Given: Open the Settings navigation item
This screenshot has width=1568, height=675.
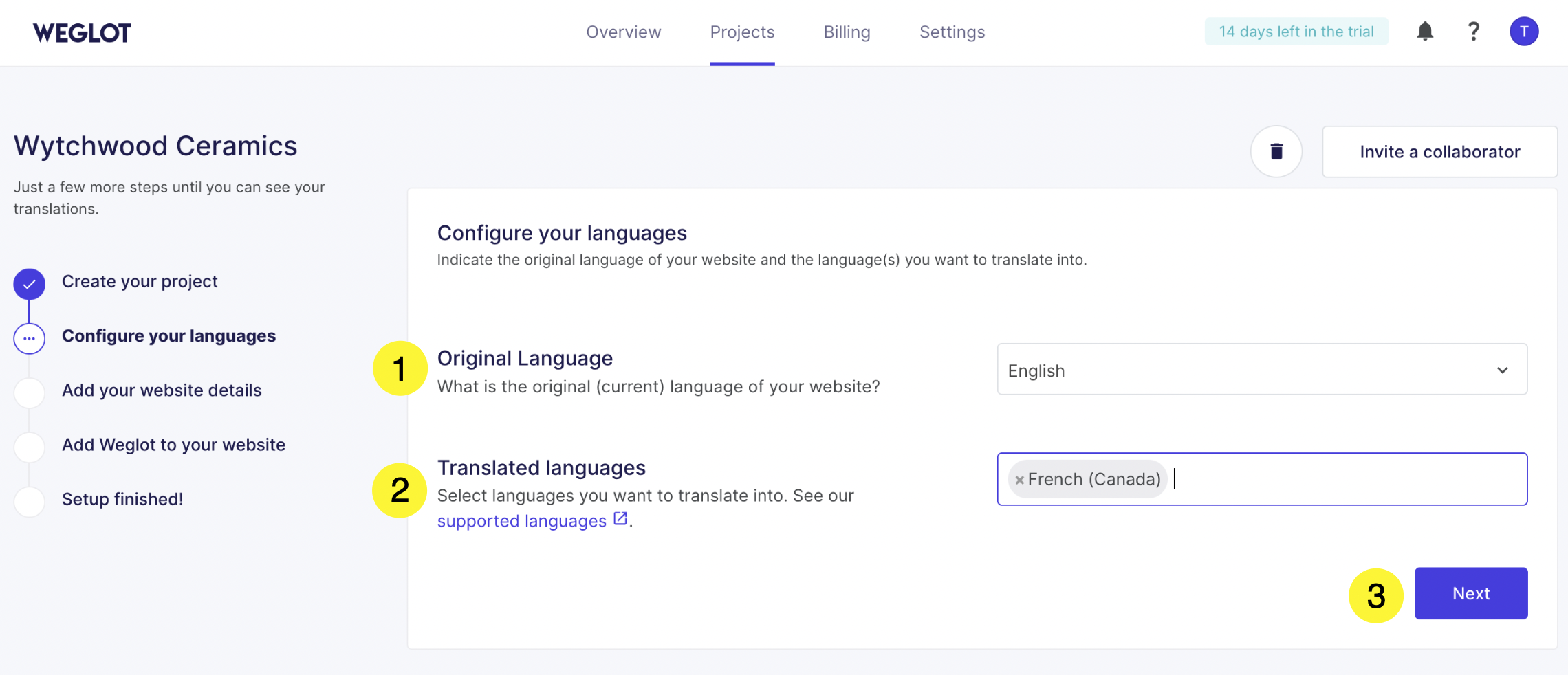Looking at the screenshot, I should click(951, 32).
